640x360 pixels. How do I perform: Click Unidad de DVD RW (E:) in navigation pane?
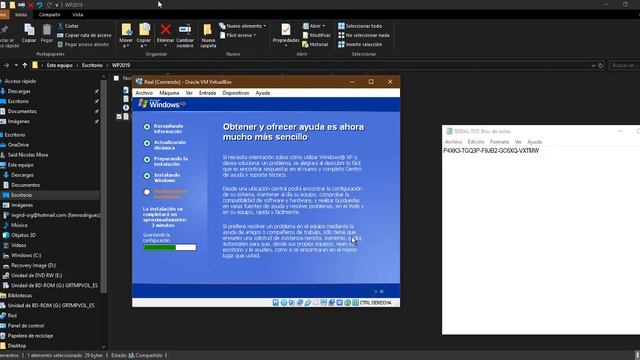pyautogui.click(x=36, y=276)
